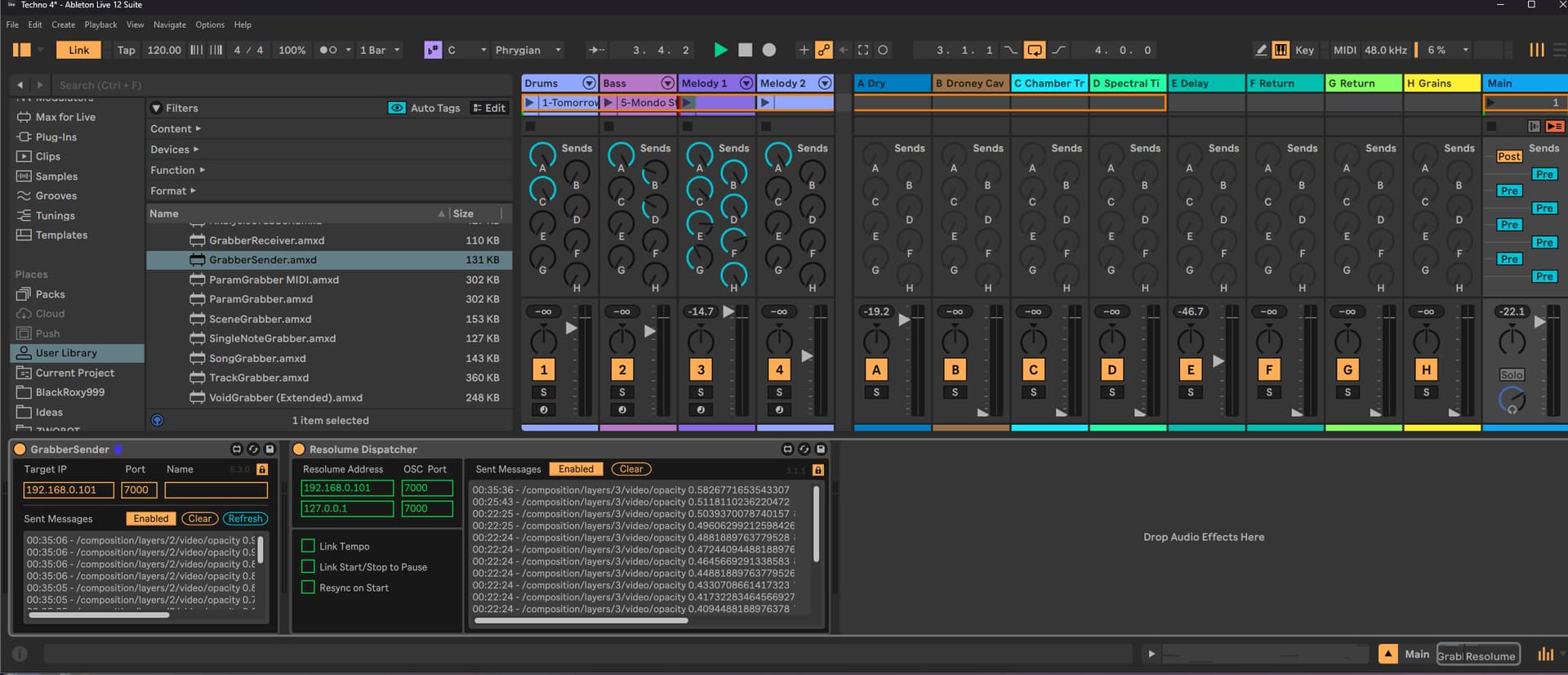Toggle track activator 1 for Drums

pos(544,369)
